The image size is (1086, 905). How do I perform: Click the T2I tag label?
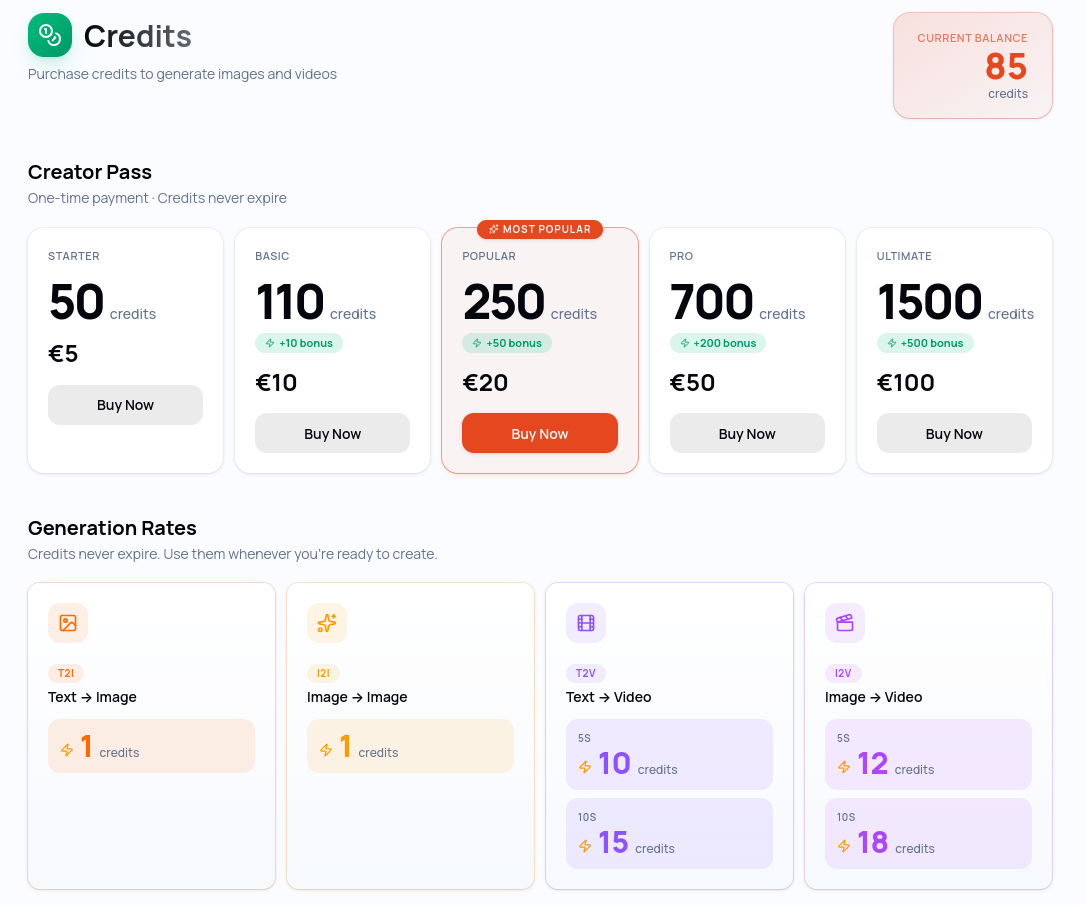point(66,673)
